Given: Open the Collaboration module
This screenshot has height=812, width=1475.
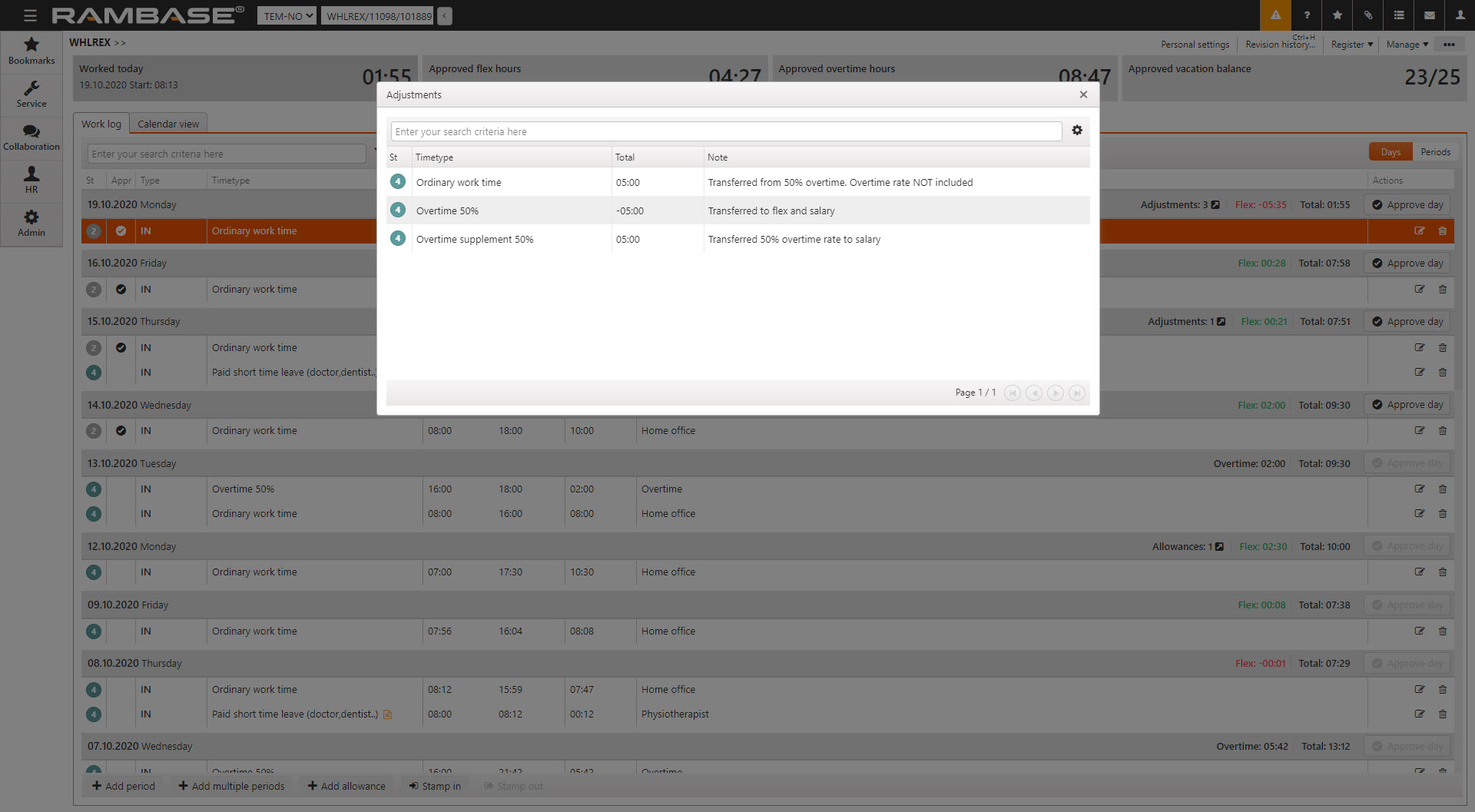Looking at the screenshot, I should tap(31, 138).
